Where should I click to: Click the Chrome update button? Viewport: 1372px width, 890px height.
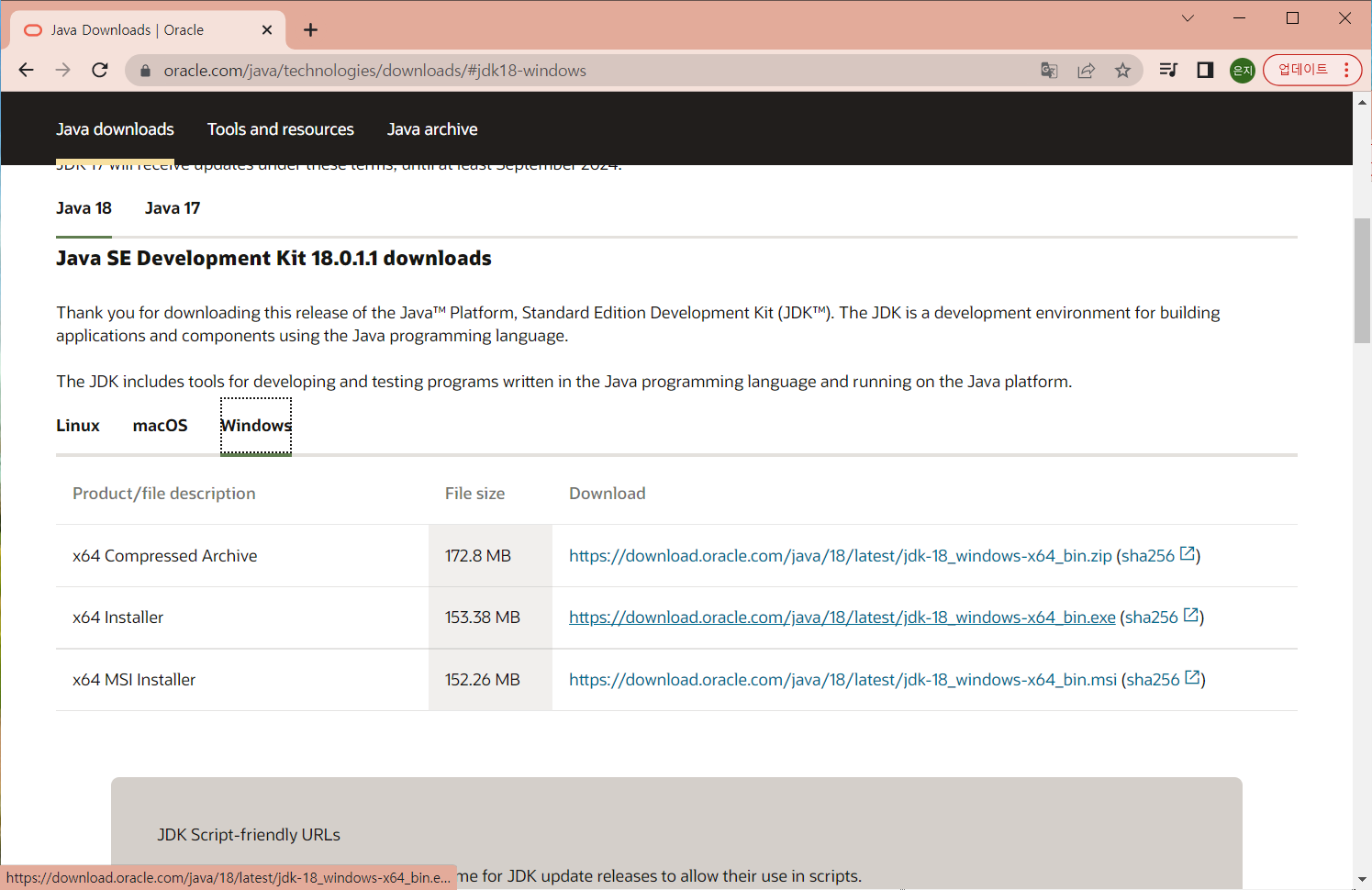1302,70
